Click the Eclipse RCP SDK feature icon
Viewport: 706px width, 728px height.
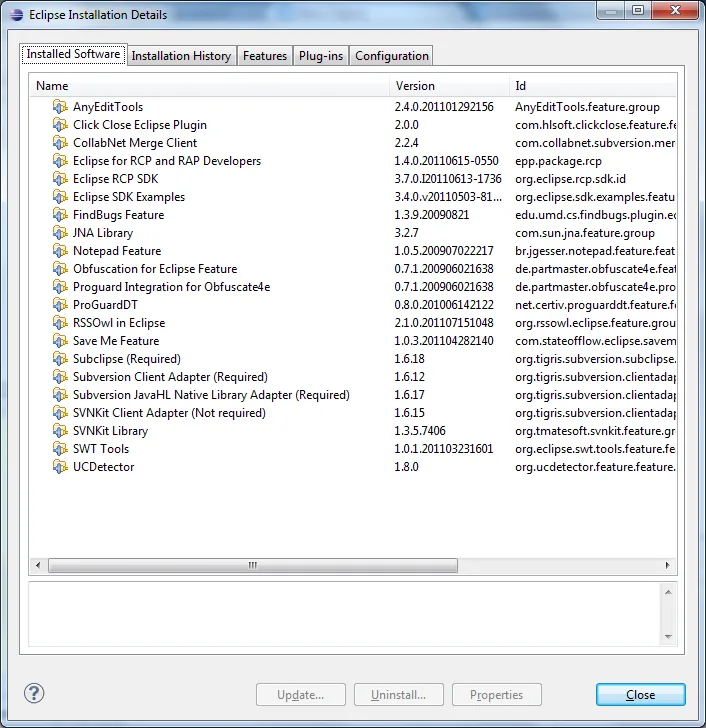click(59, 179)
